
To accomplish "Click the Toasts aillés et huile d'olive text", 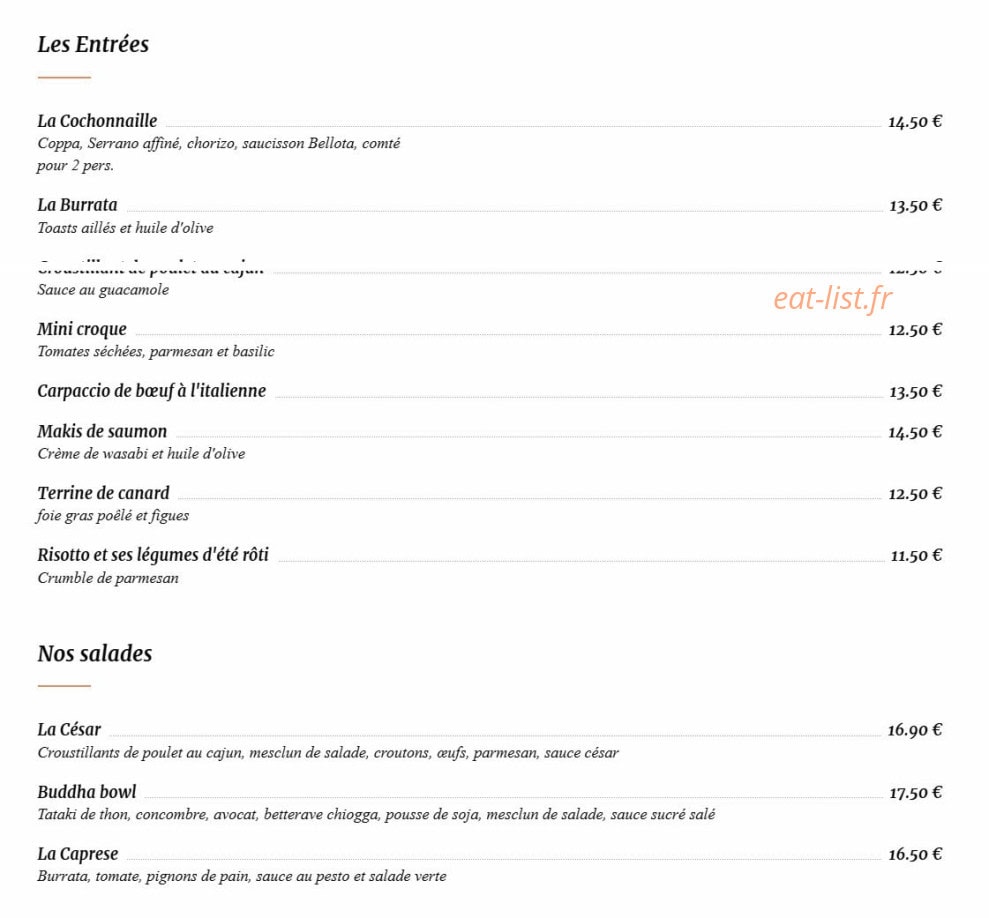I will pyautogui.click(x=125, y=228).
